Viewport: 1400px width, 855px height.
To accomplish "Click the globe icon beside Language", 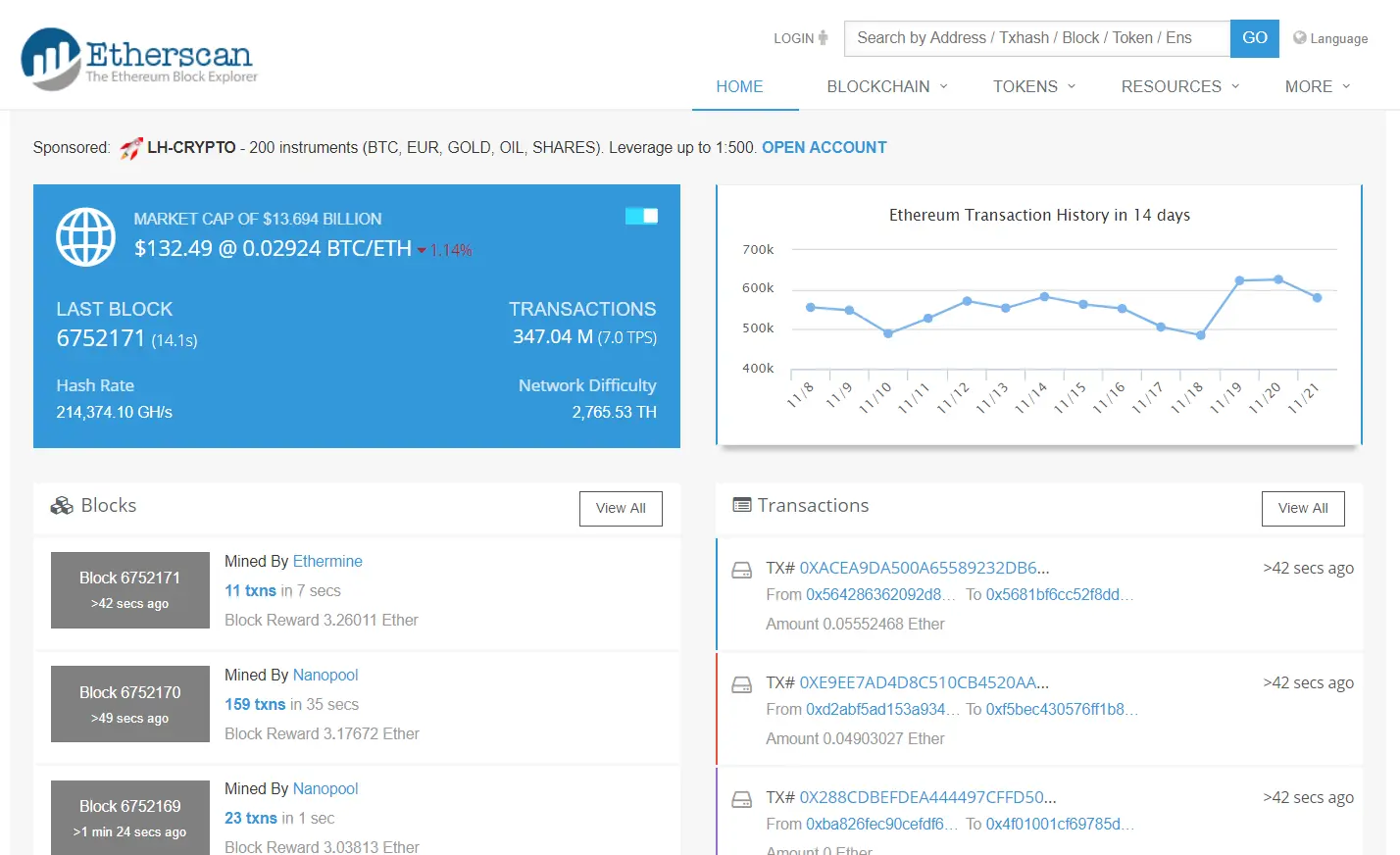I will (x=1300, y=37).
